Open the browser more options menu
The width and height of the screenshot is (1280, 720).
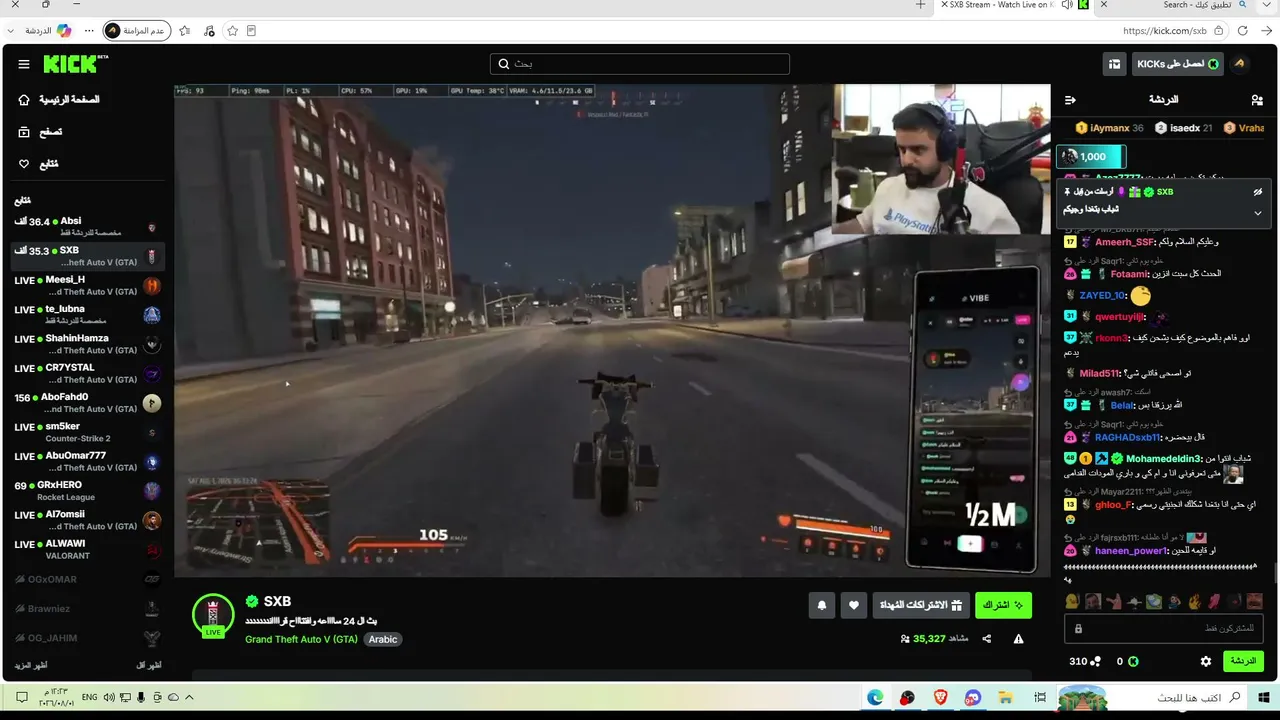coord(89,31)
